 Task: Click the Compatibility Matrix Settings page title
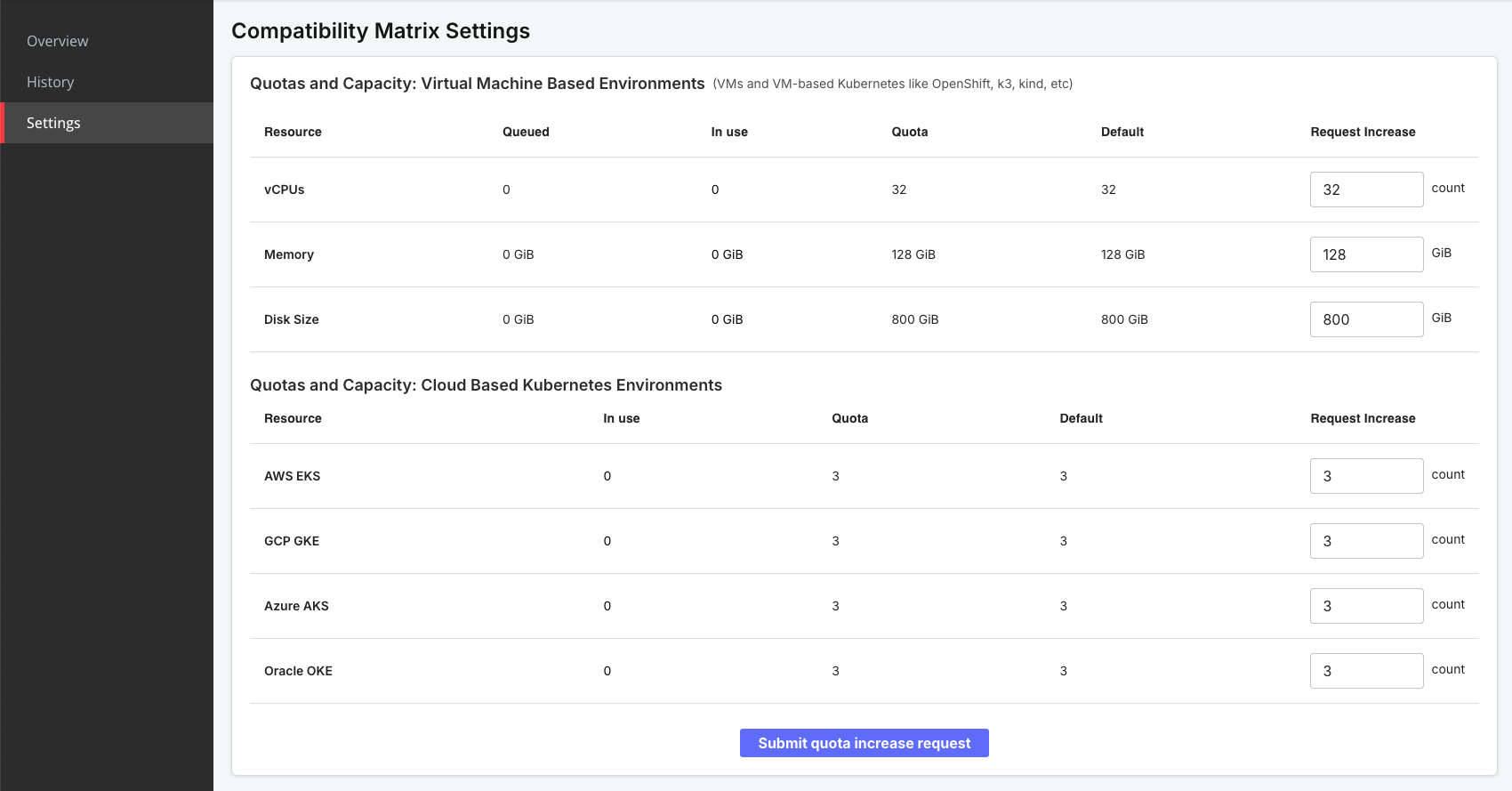[381, 31]
